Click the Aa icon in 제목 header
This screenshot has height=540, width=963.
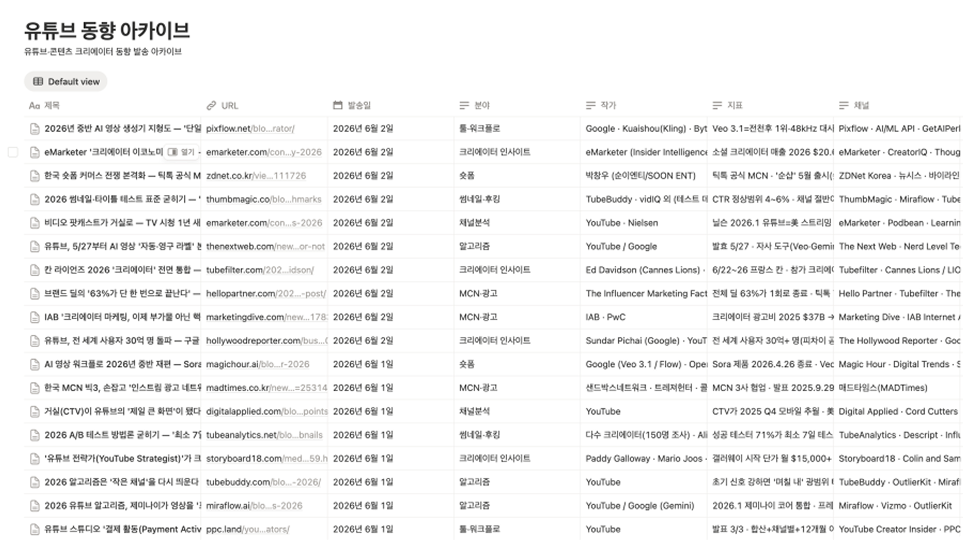click(34, 106)
